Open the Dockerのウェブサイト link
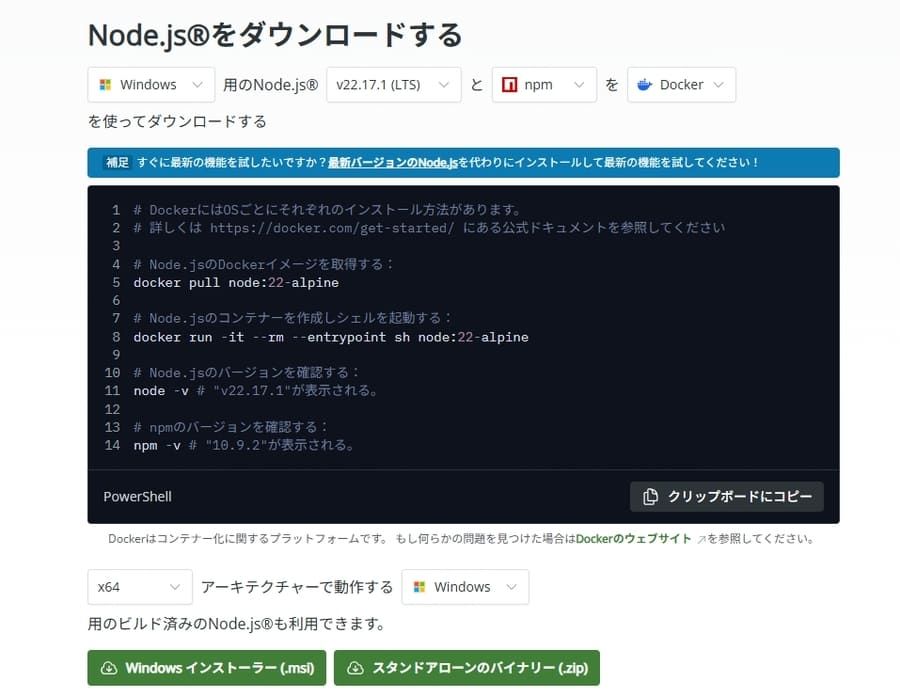900x697 pixels. pyautogui.click(x=633, y=539)
